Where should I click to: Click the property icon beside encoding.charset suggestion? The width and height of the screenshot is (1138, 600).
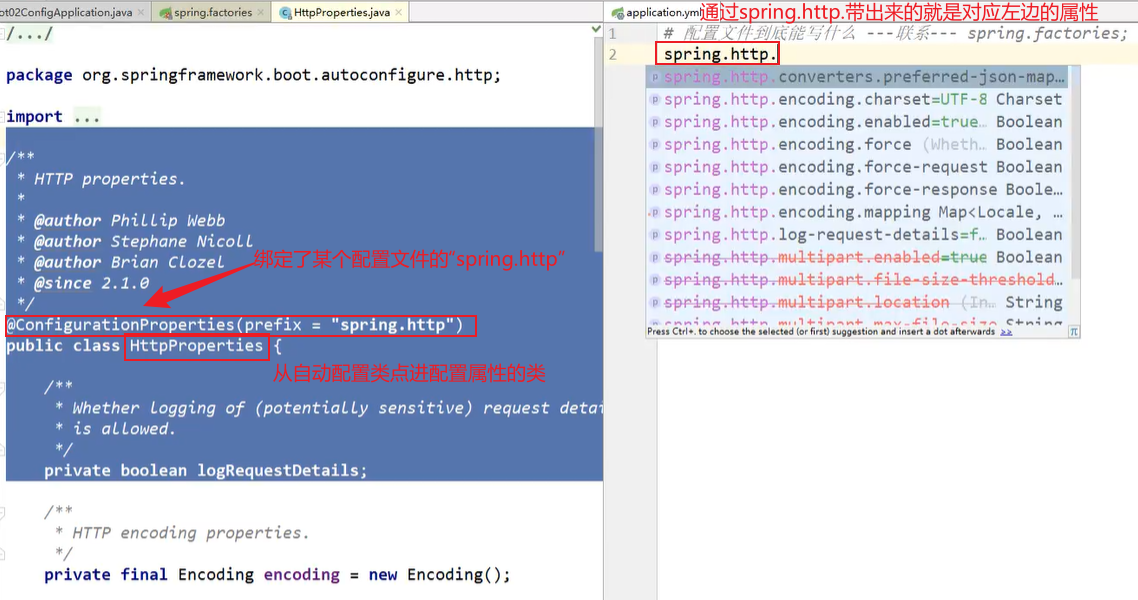coord(654,99)
